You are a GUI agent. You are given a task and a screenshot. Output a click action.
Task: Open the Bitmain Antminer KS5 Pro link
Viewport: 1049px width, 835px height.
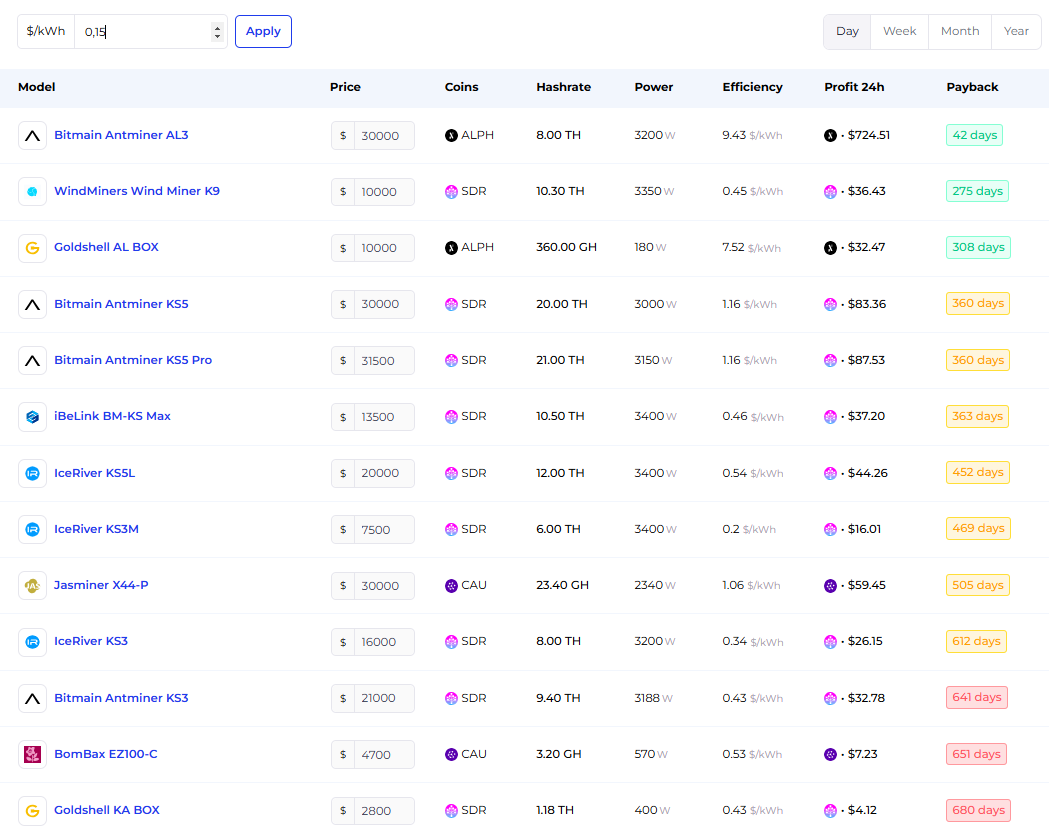pos(133,360)
